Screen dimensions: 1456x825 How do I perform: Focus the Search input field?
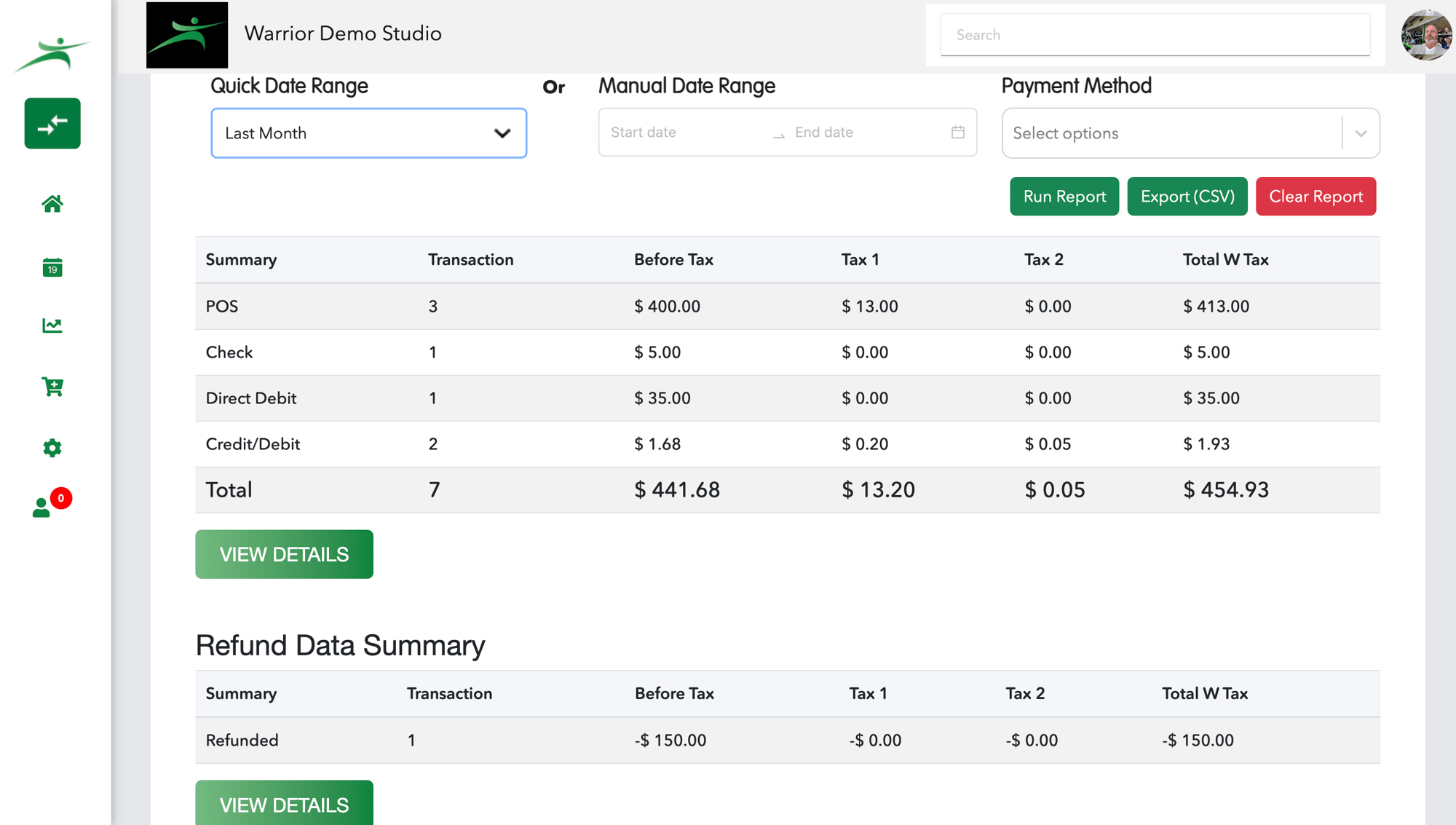pos(1155,35)
